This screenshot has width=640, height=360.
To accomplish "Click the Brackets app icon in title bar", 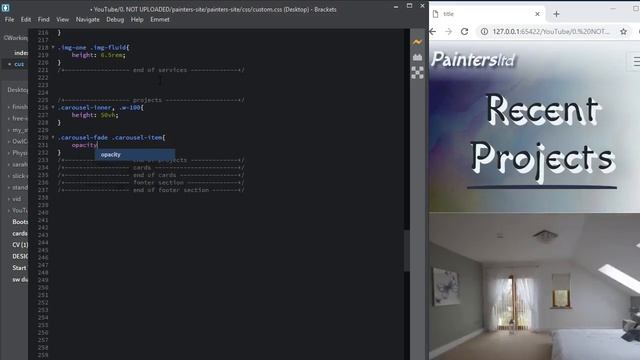I will point(5,7).
